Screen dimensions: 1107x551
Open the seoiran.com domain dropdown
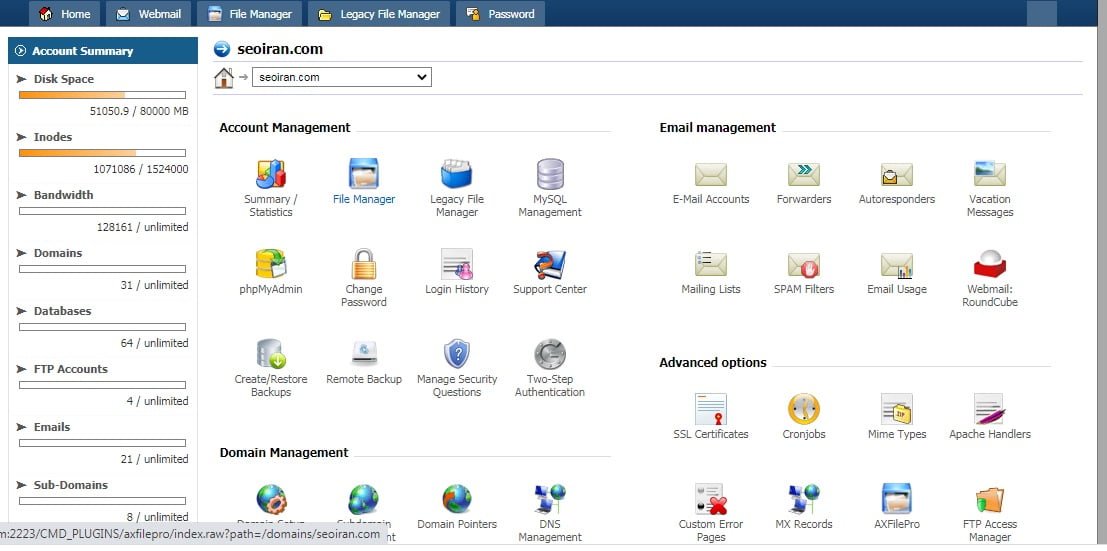click(x=342, y=77)
